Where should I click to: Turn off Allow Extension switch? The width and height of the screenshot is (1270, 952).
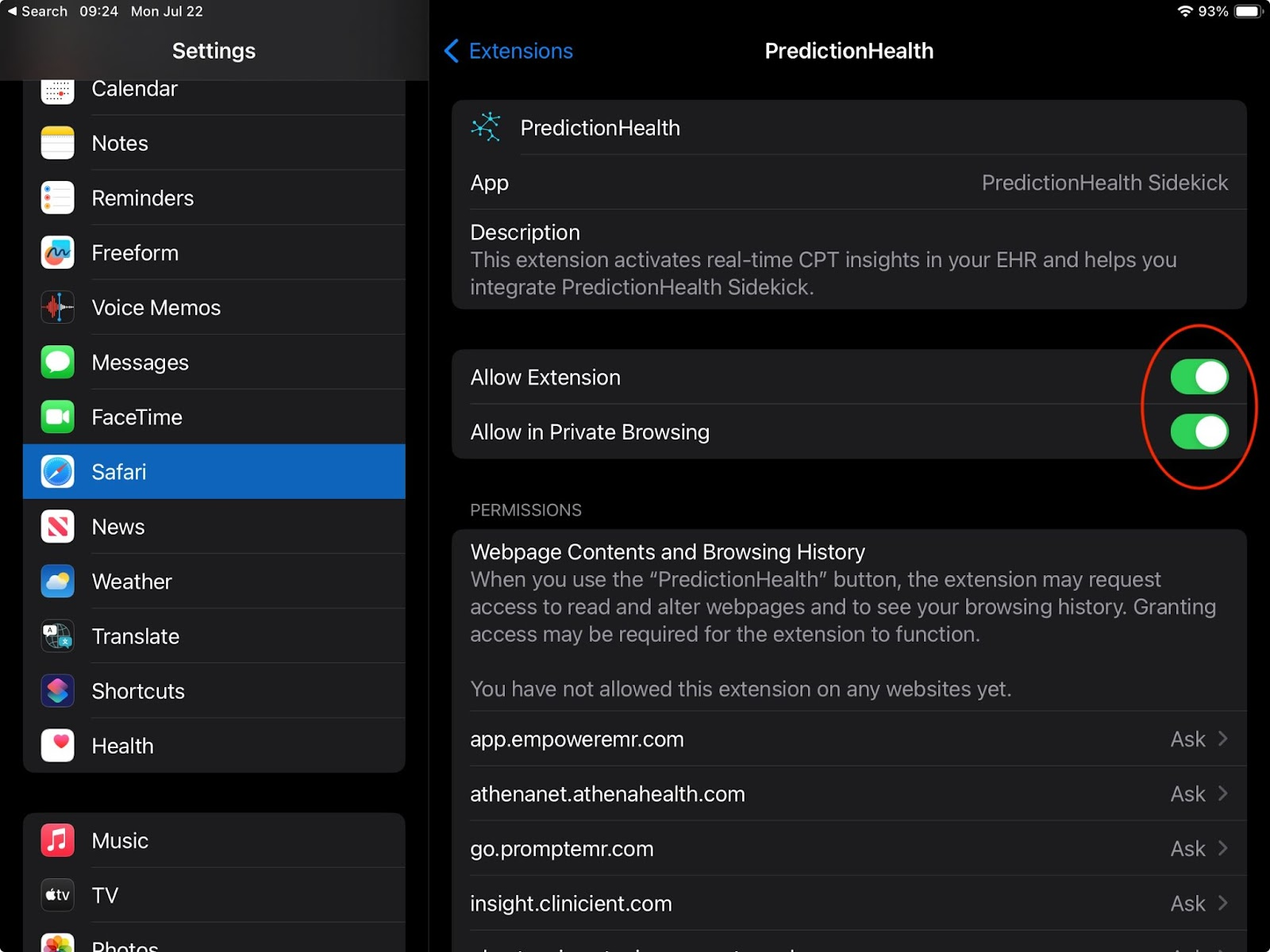click(x=1199, y=377)
